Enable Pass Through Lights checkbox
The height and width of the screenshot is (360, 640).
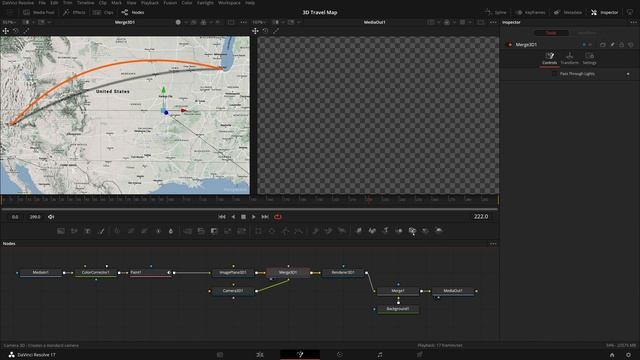(554, 74)
